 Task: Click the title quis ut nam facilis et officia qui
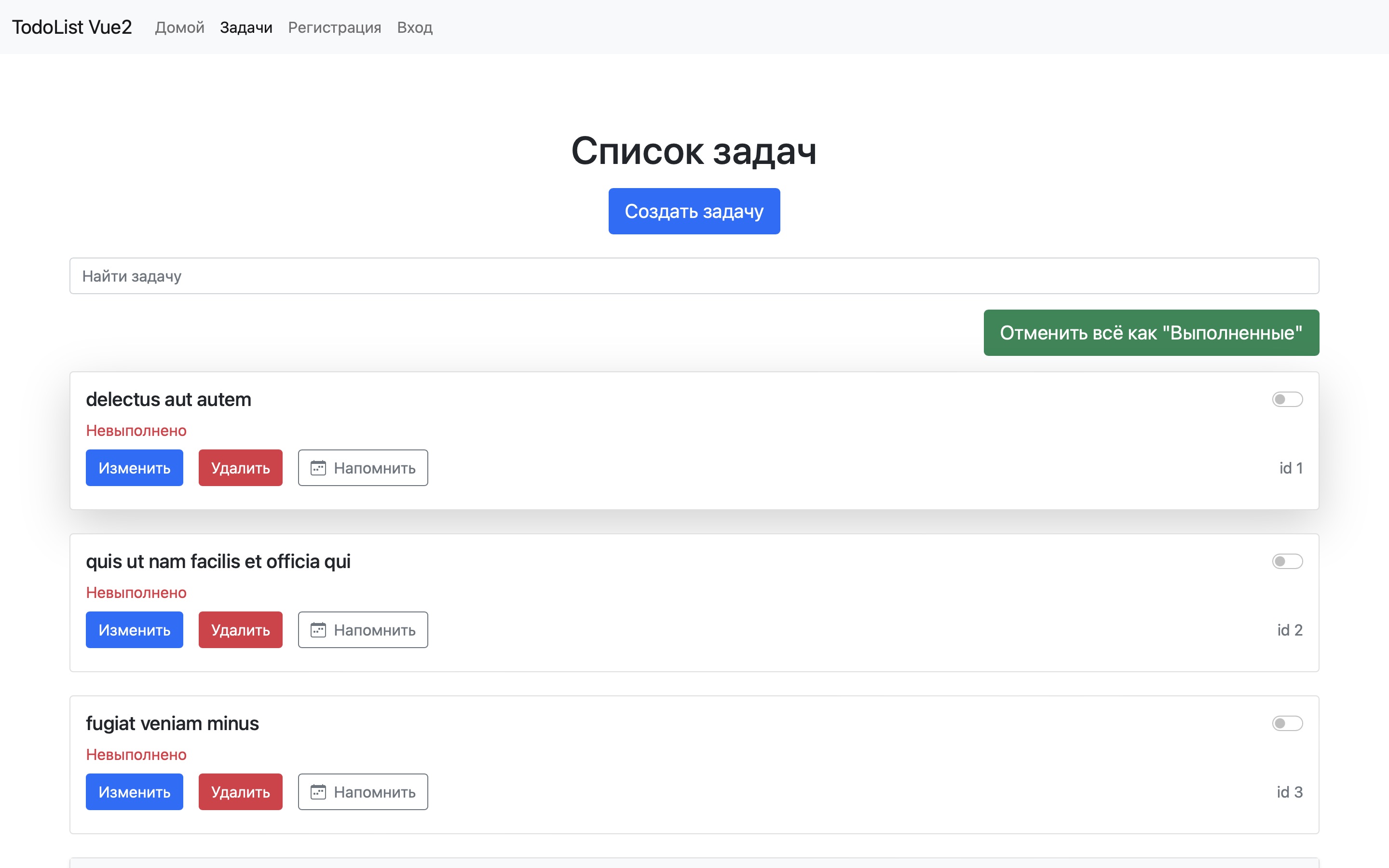218,561
